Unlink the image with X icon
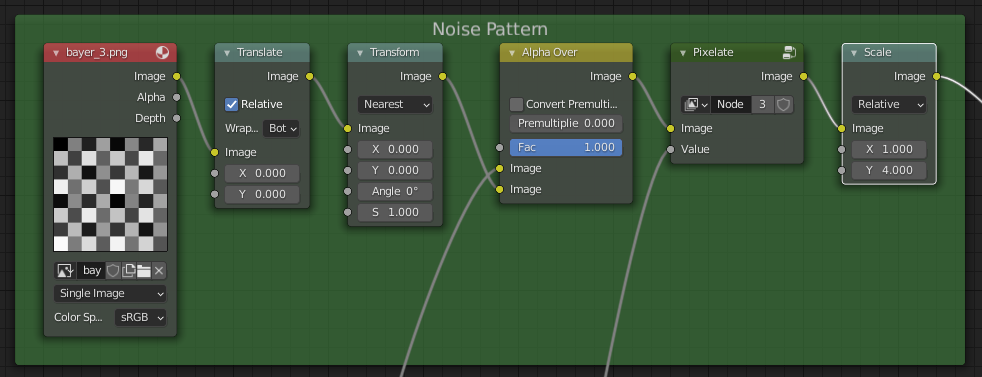 [159, 271]
